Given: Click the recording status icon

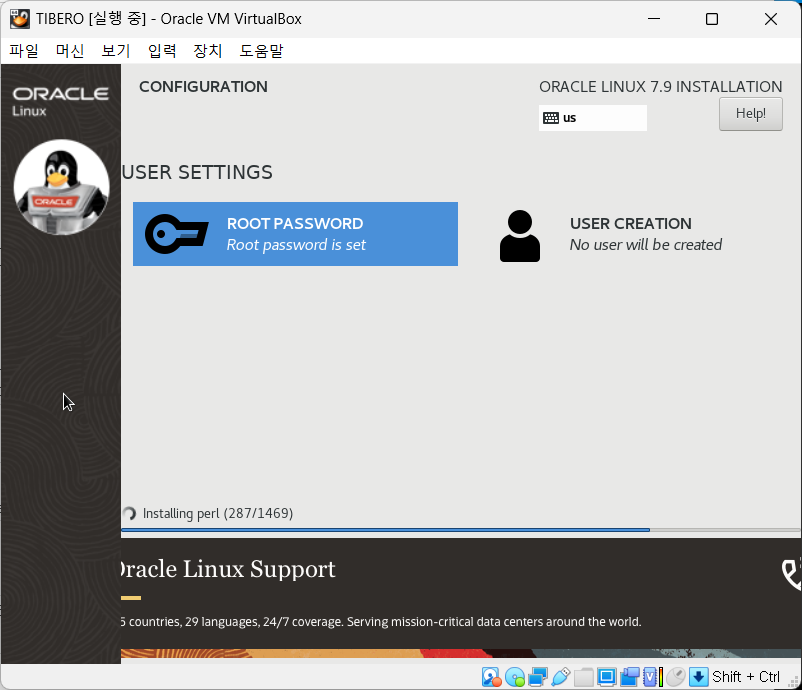Looking at the screenshot, I should coord(630,677).
